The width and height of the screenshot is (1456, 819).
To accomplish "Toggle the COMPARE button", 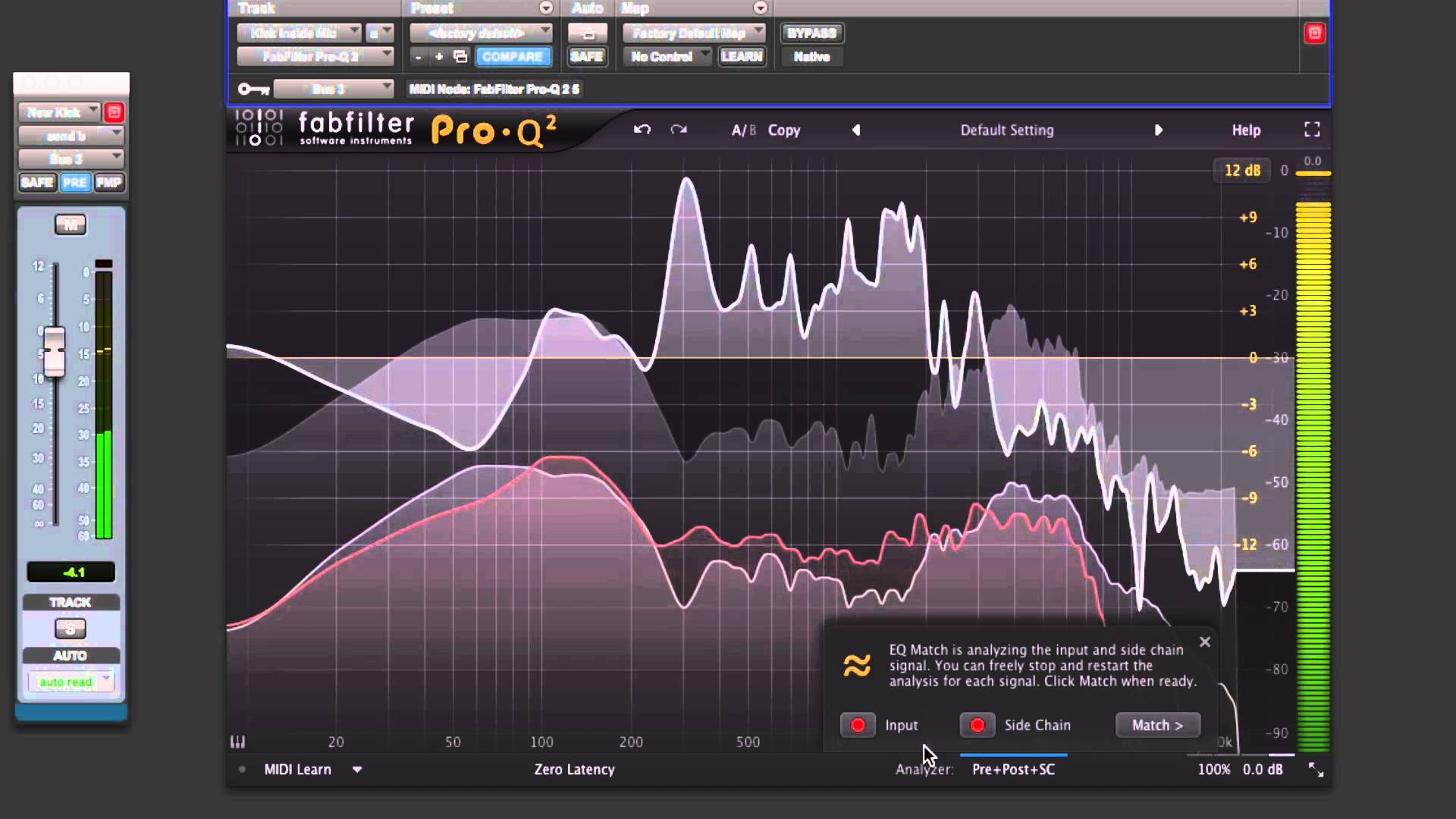I will pos(513,57).
